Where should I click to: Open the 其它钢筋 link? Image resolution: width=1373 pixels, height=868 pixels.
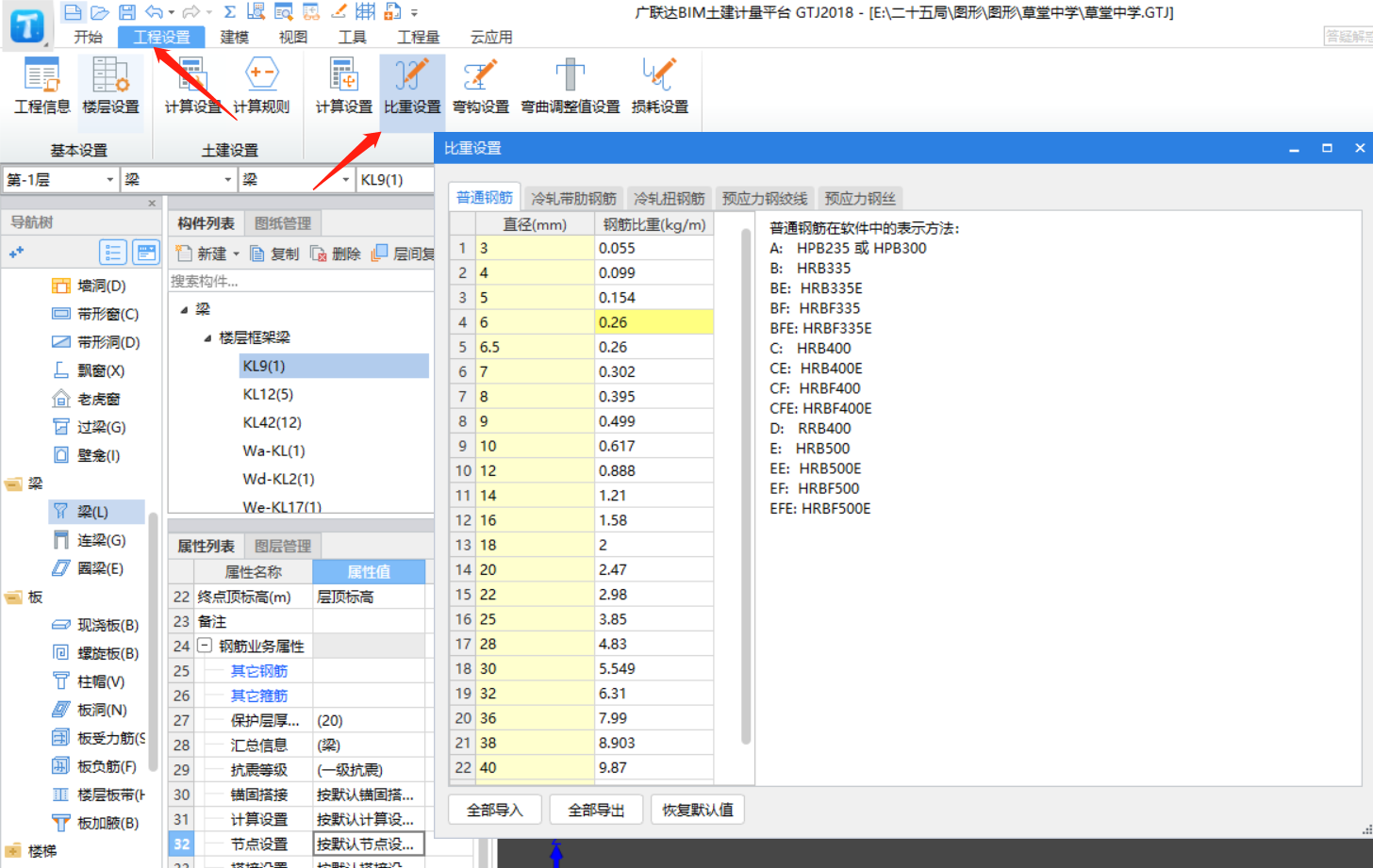(259, 671)
